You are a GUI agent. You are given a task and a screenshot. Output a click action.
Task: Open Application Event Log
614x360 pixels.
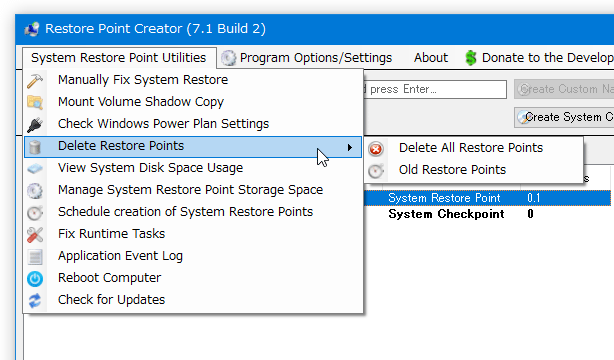pos(193,256)
